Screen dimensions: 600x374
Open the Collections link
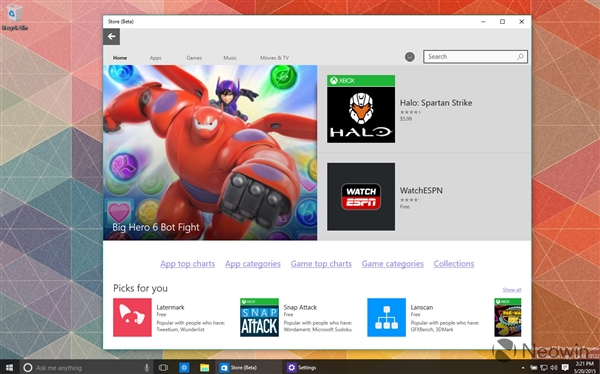(454, 264)
